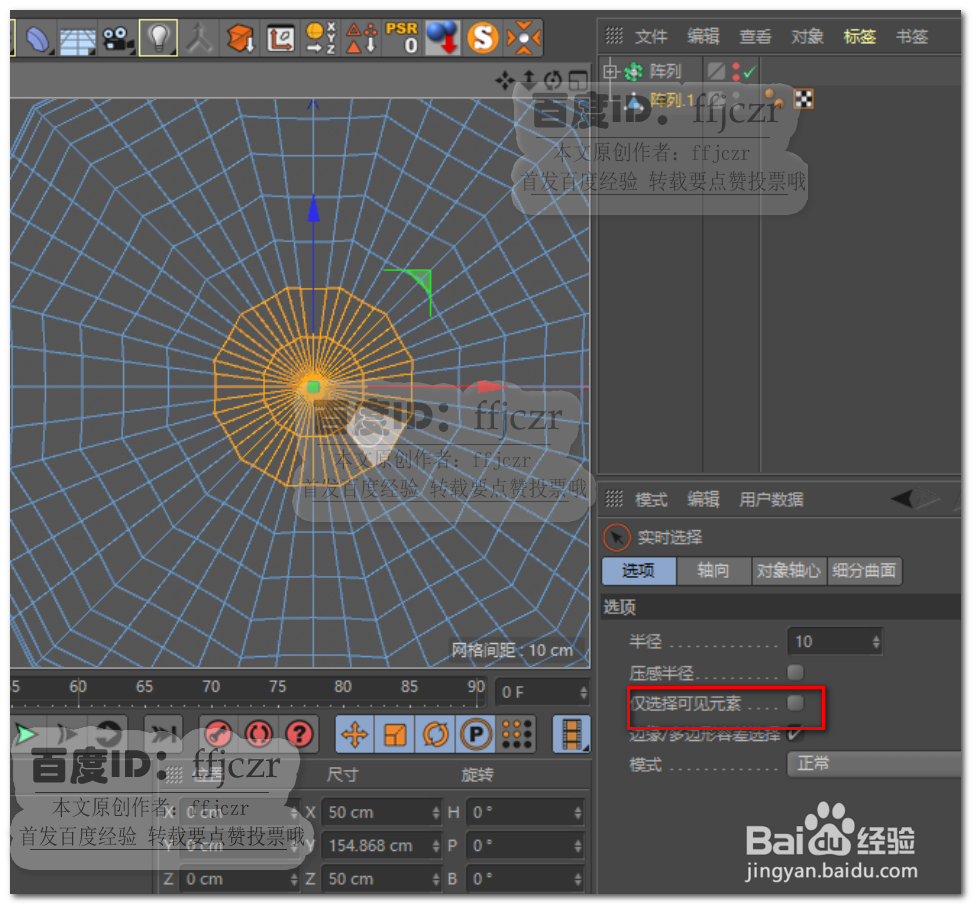Open the film strip timeline icon
The height and width of the screenshot is (905, 972).
coord(571,735)
